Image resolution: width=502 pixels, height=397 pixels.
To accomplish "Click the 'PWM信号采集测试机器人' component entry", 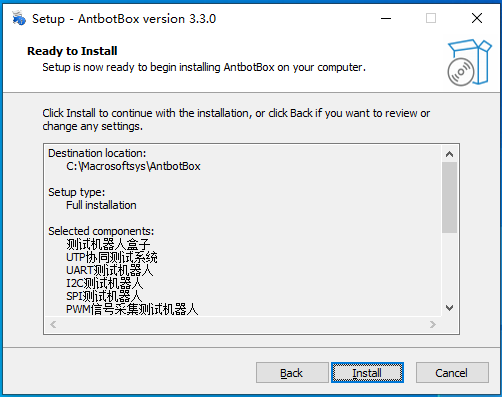I will click(x=132, y=309).
